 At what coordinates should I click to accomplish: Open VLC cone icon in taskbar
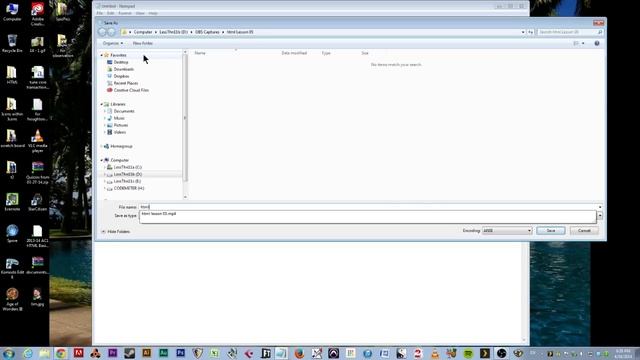pyautogui.click(x=435, y=353)
